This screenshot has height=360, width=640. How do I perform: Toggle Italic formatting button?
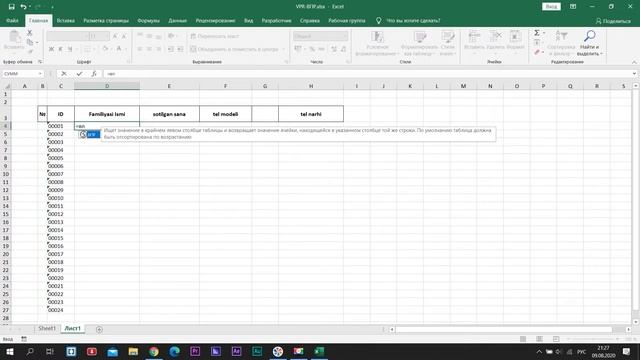point(61,49)
